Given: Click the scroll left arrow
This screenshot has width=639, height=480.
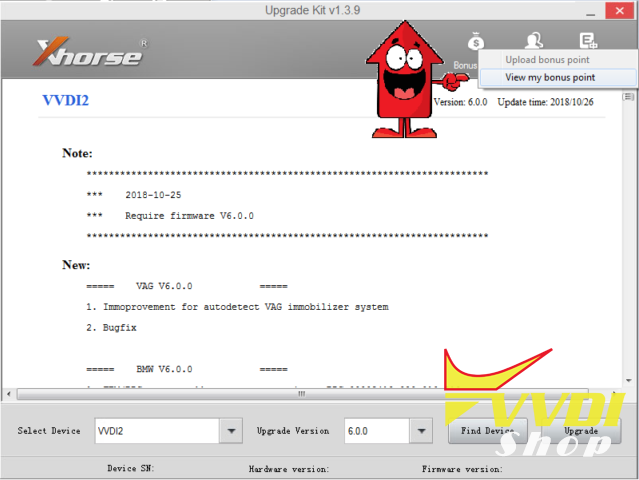Looking at the screenshot, I should point(9,394).
